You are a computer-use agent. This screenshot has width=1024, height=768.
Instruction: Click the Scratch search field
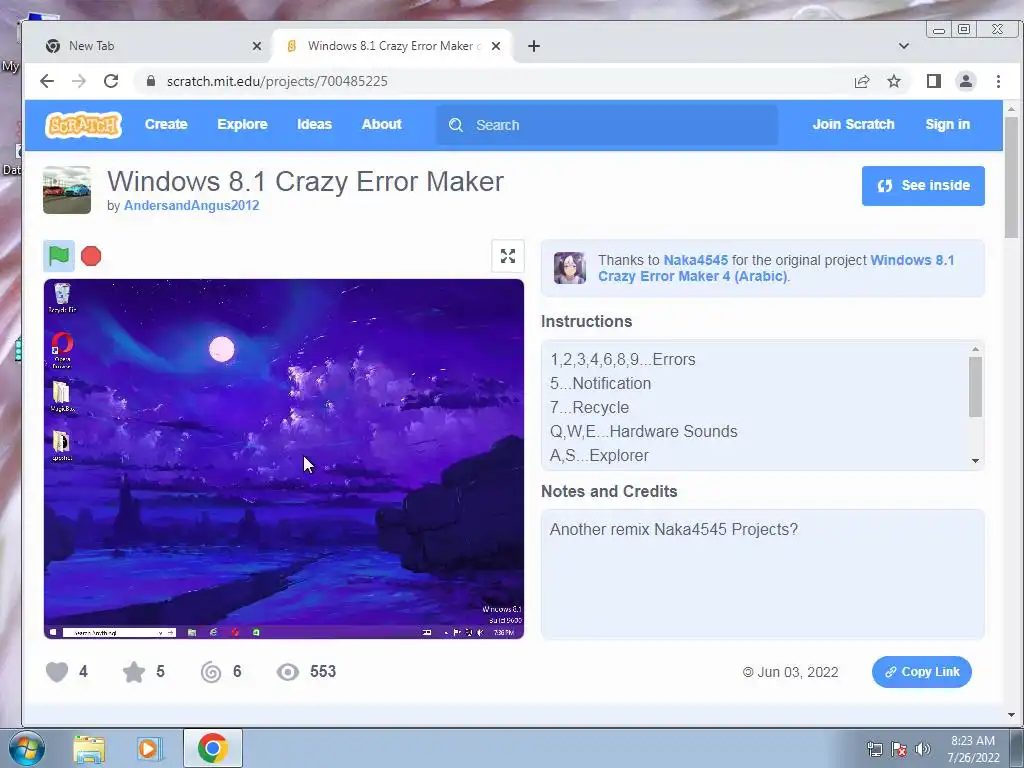(607, 125)
